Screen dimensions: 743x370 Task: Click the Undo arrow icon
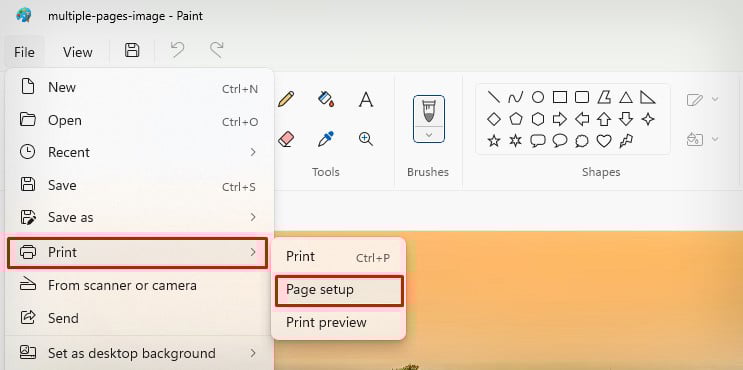(177, 50)
